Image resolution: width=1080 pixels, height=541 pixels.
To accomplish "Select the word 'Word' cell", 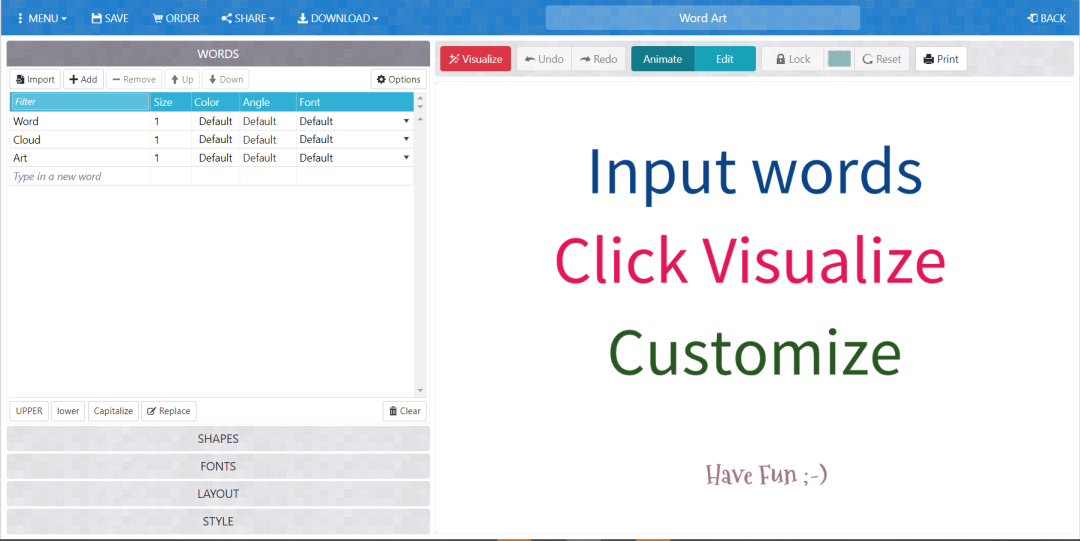I will [x=80, y=121].
